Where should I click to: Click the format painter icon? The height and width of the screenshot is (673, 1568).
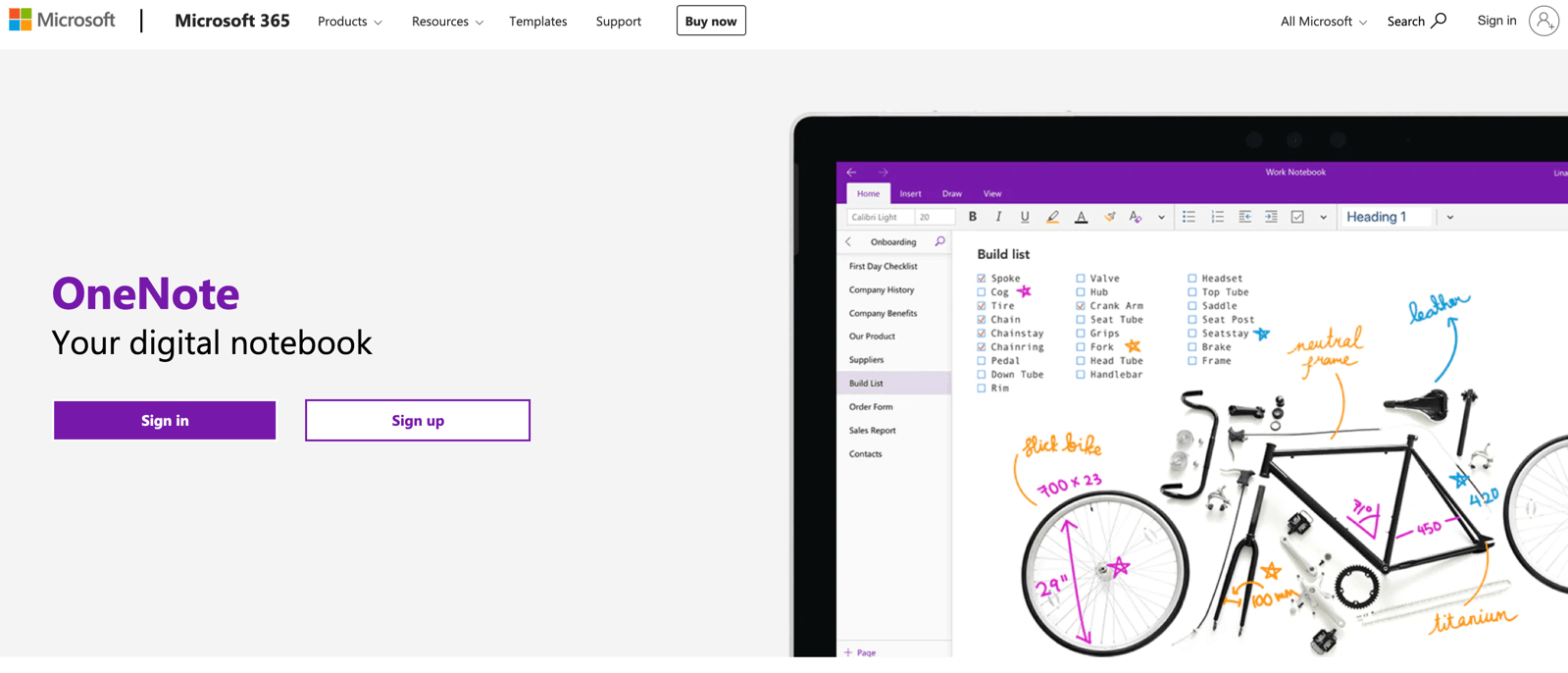tap(1109, 217)
